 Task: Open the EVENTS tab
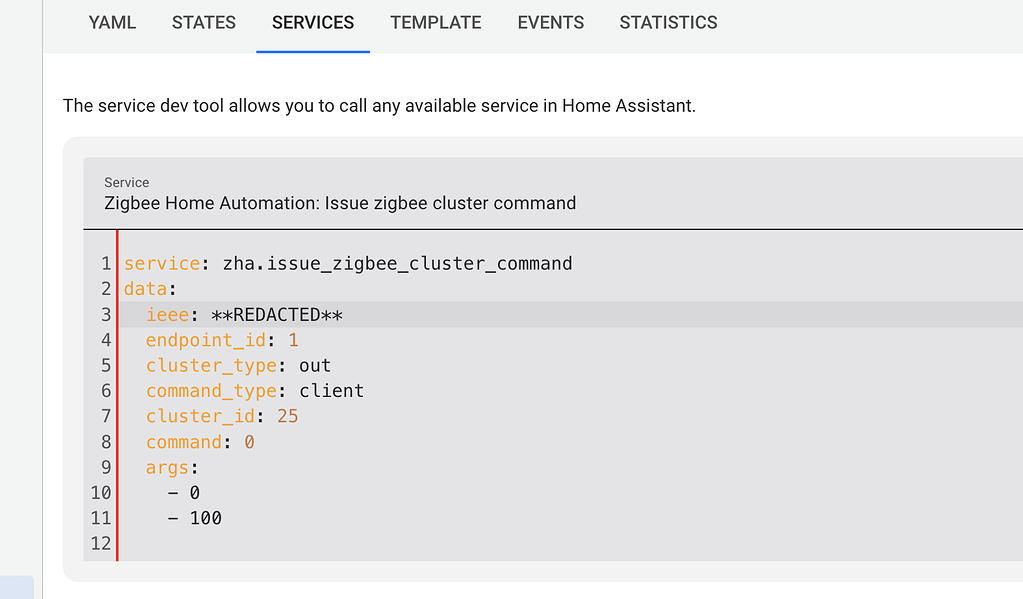tap(551, 23)
